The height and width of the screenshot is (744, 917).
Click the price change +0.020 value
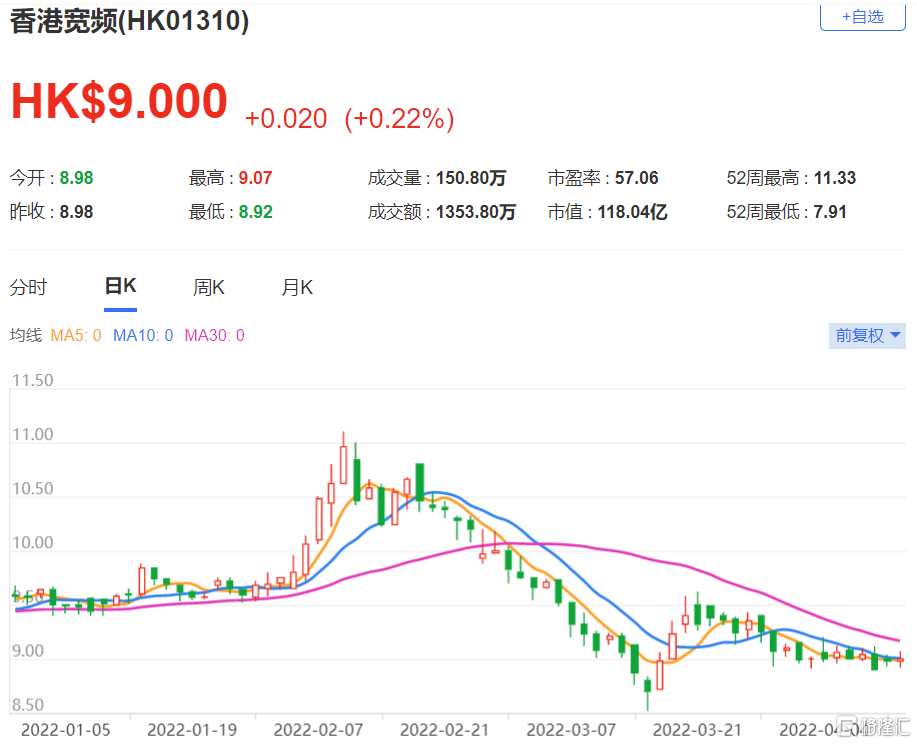click(x=286, y=119)
